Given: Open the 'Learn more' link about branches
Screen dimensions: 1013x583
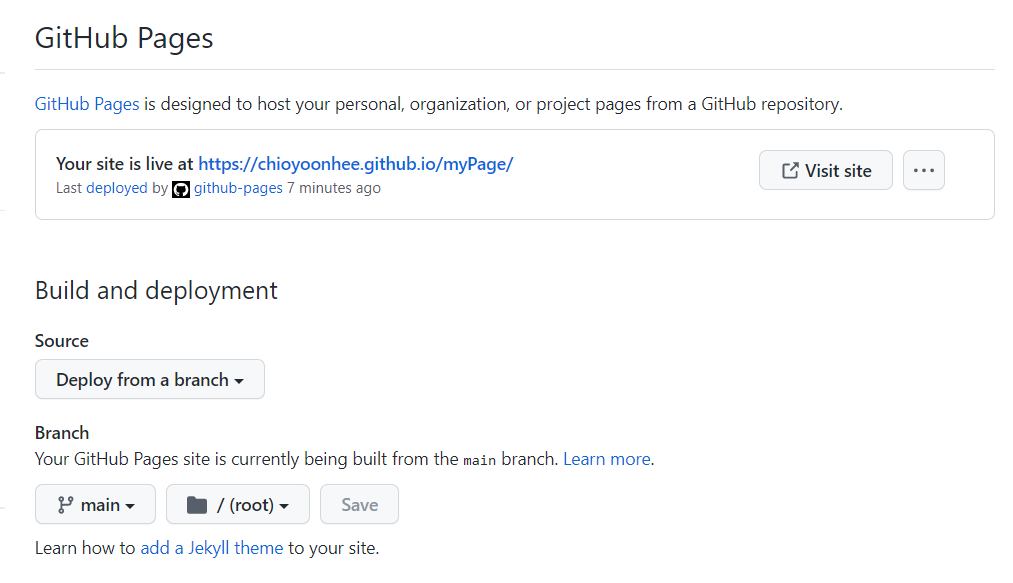Looking at the screenshot, I should pos(607,460).
